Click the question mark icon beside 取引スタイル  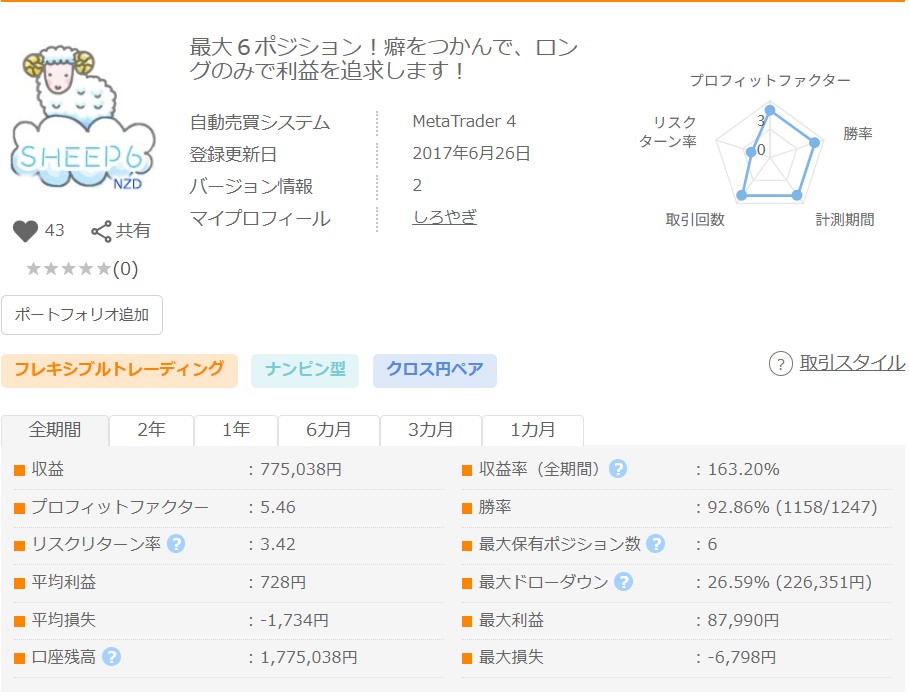(x=780, y=364)
